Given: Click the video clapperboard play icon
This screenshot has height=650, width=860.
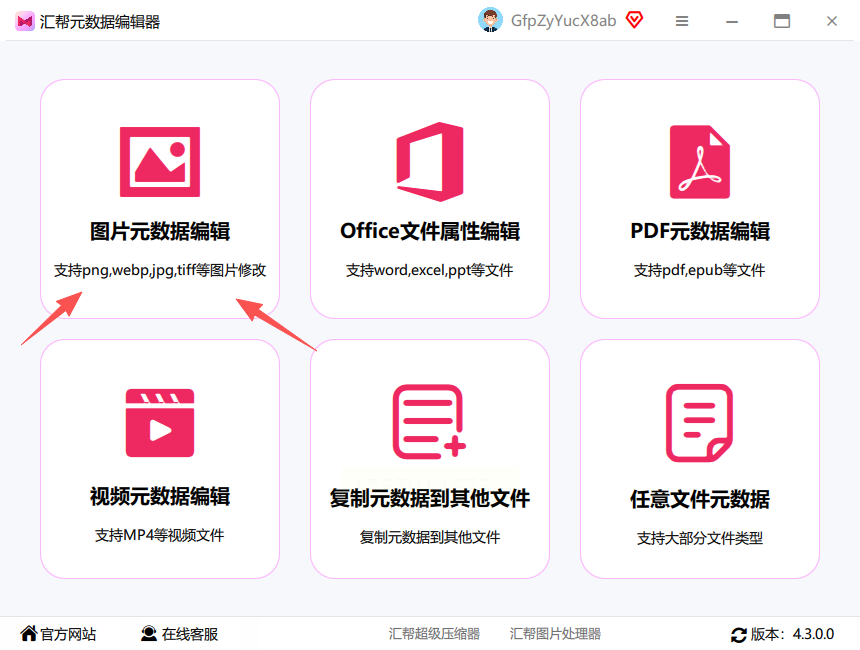Looking at the screenshot, I should [160, 423].
